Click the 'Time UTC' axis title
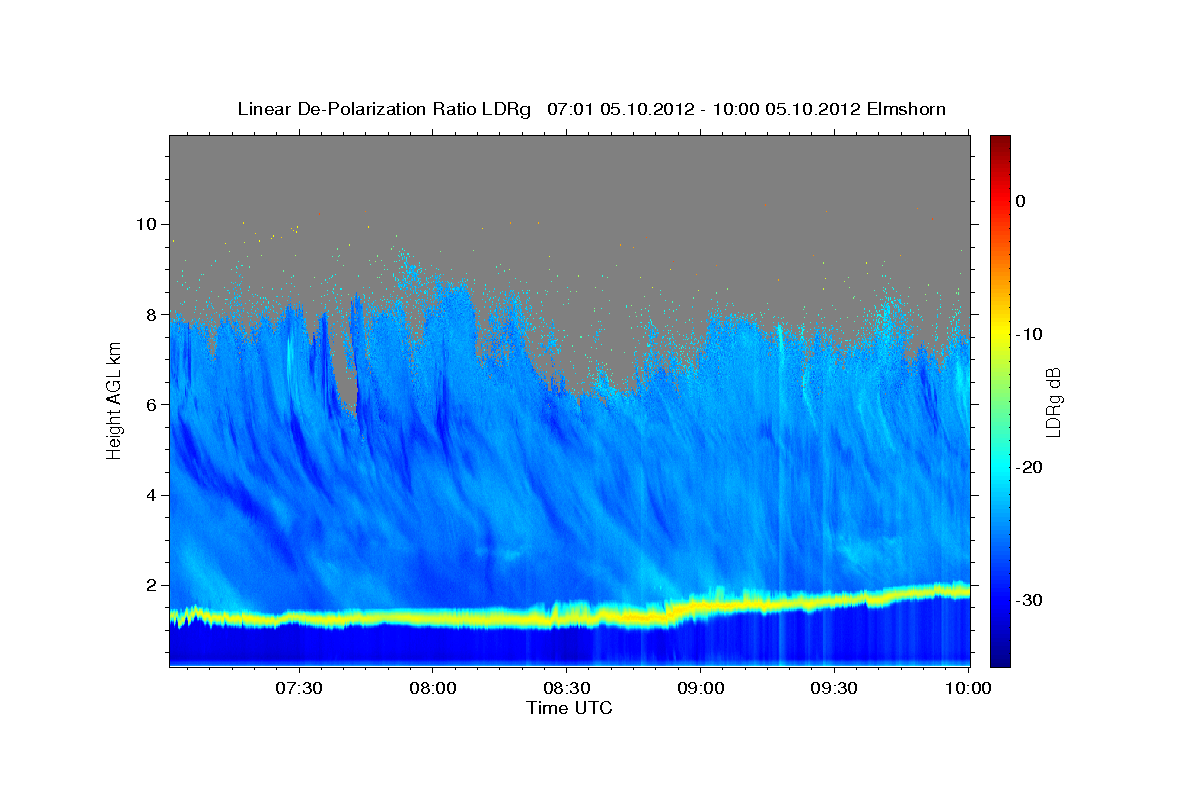This screenshot has width=1200, height=800. click(569, 708)
